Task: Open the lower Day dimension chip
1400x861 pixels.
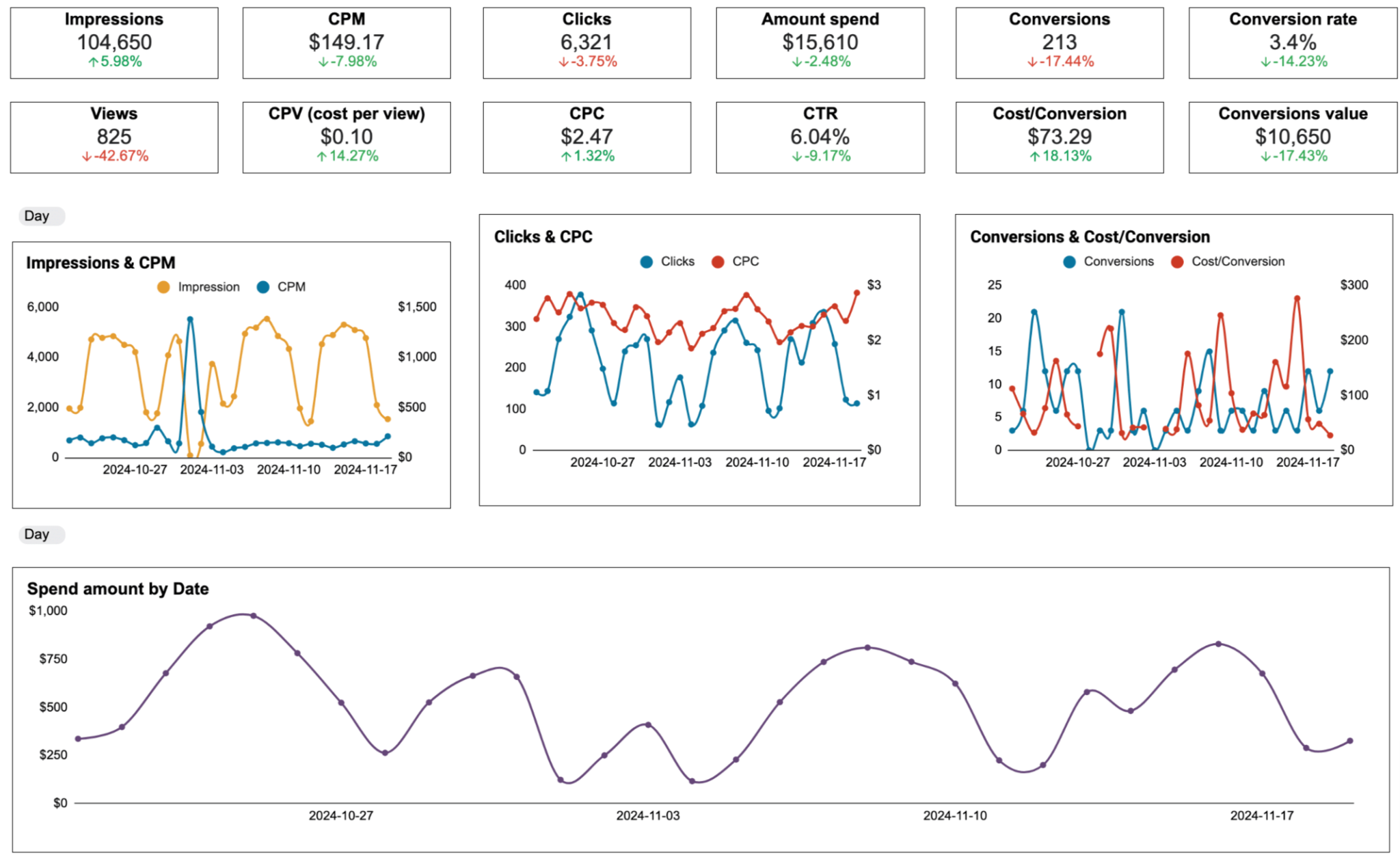Action: coord(40,534)
